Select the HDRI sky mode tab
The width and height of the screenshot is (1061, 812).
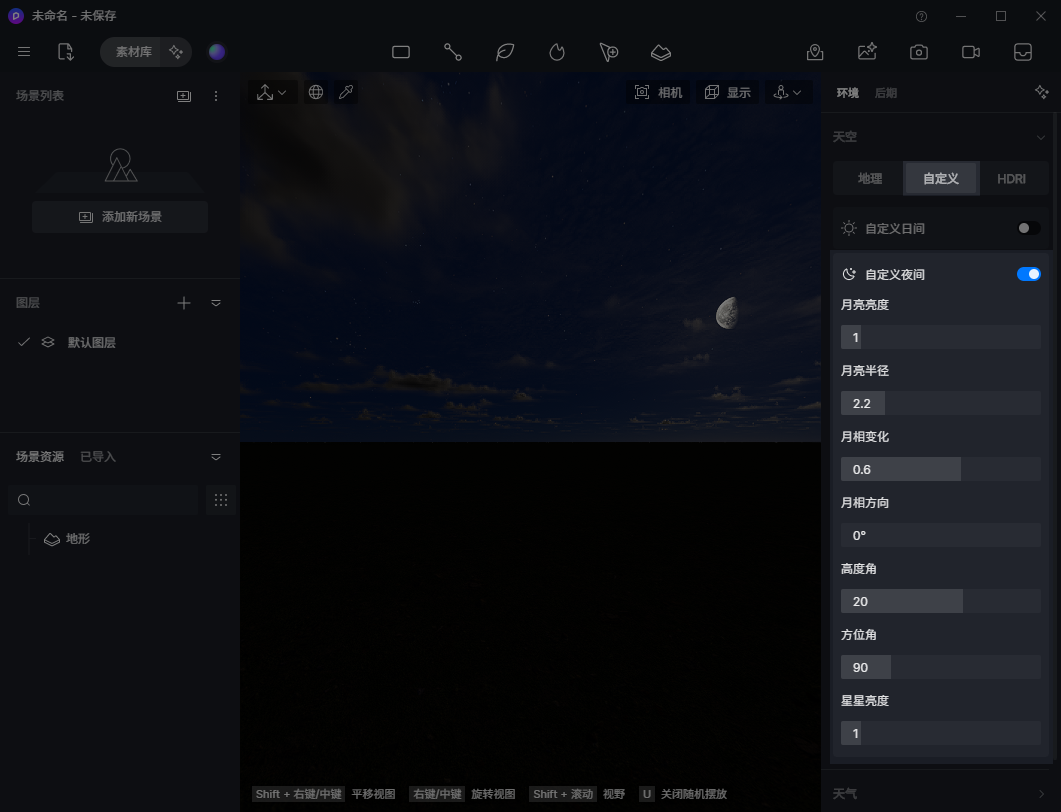[1011, 179]
